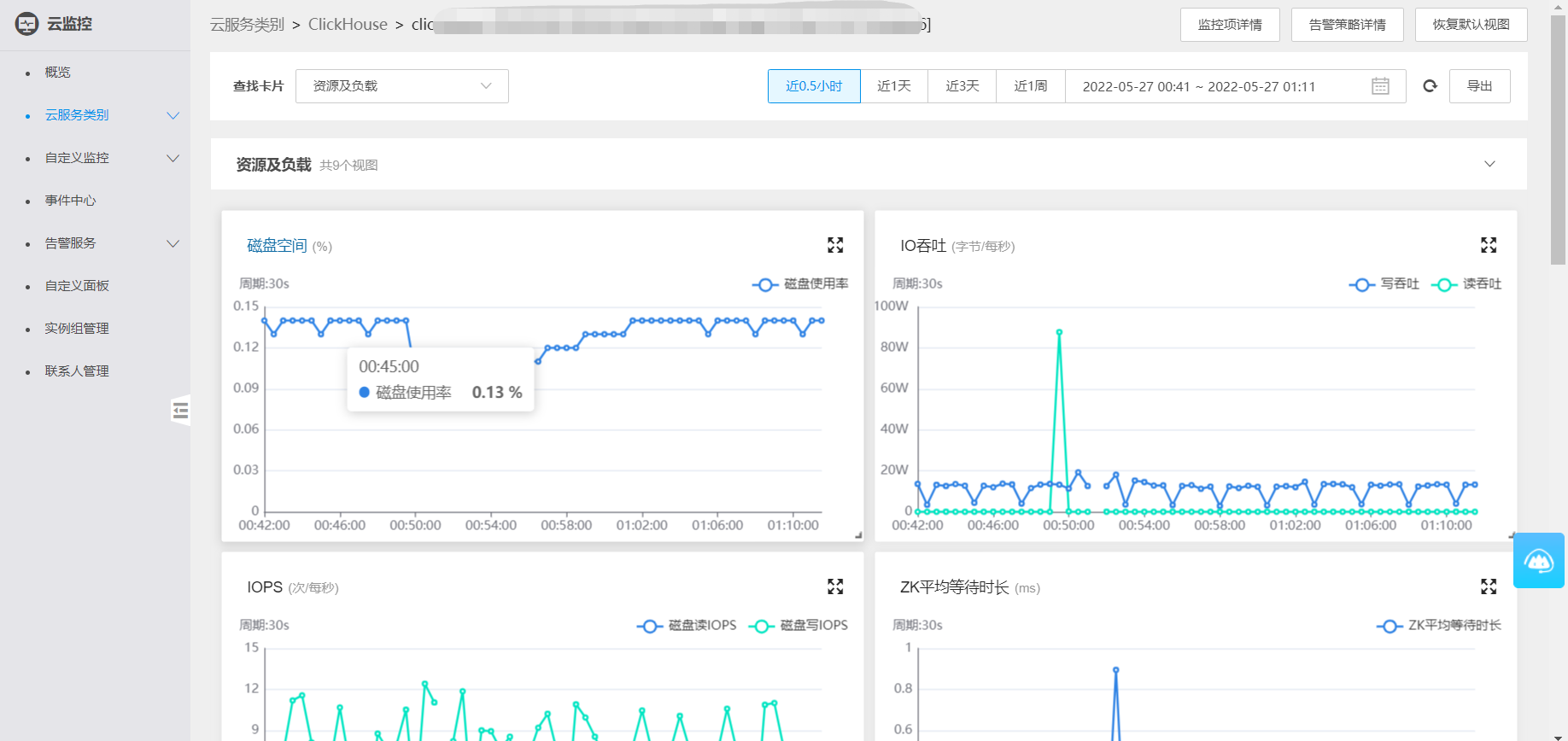The width and height of the screenshot is (1568, 741).
Task: Toggle the 读吞吐 legend series
Action: point(1466,284)
